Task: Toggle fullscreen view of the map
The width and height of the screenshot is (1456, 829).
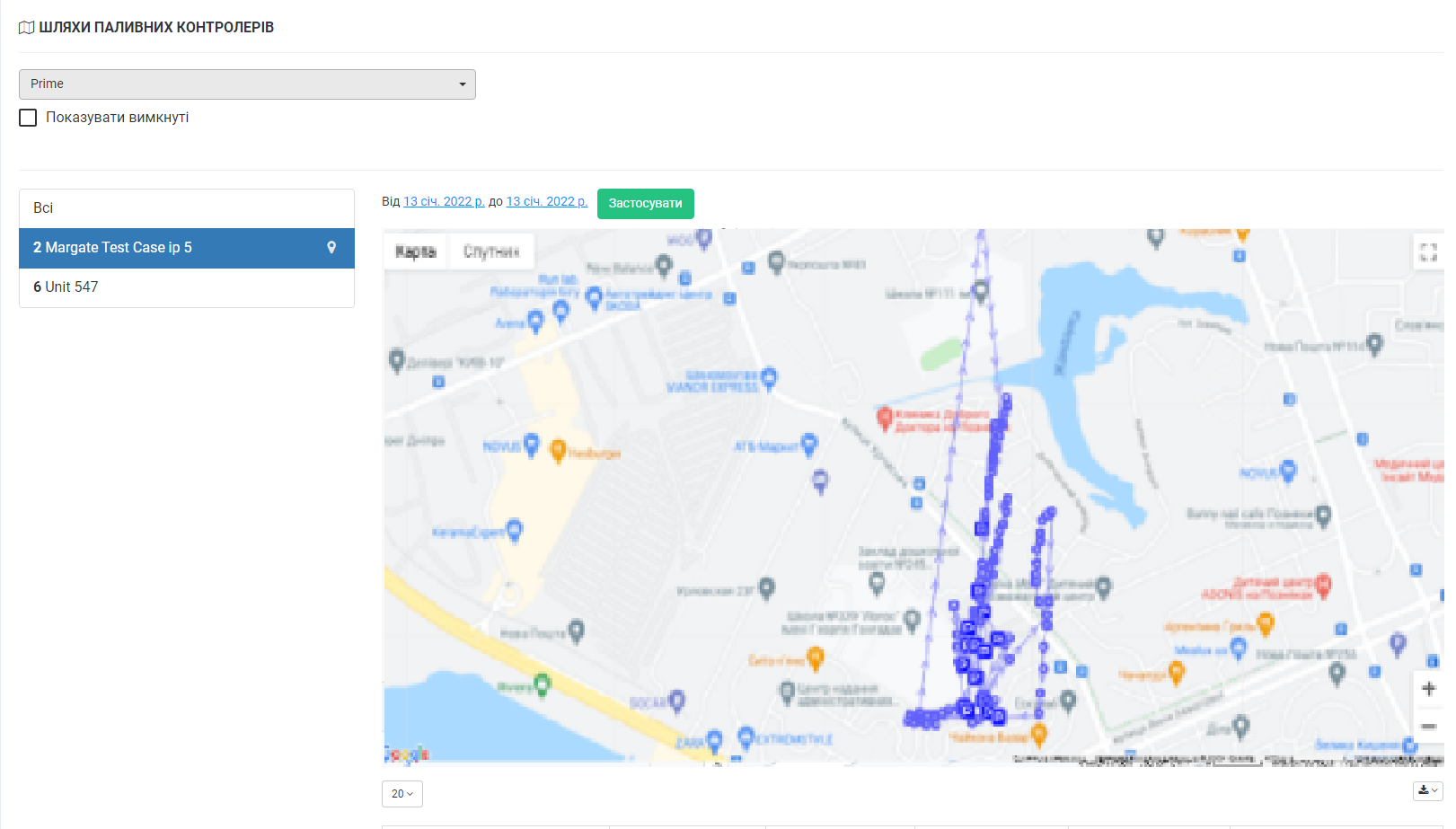Action: point(1428,252)
